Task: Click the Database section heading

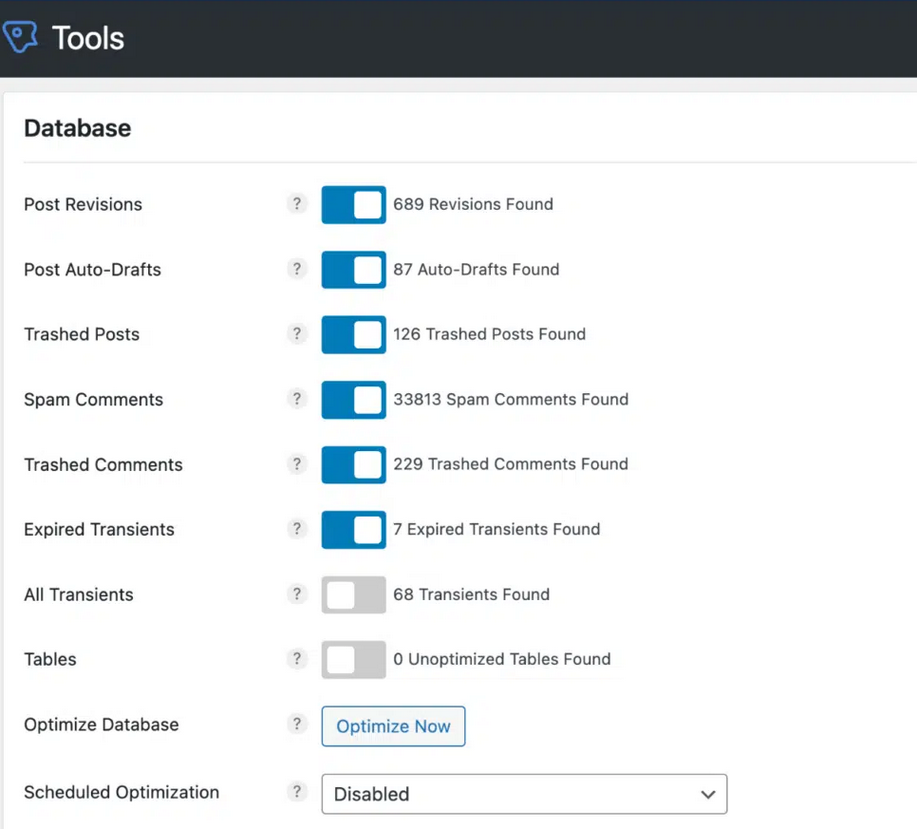Action: (77, 128)
